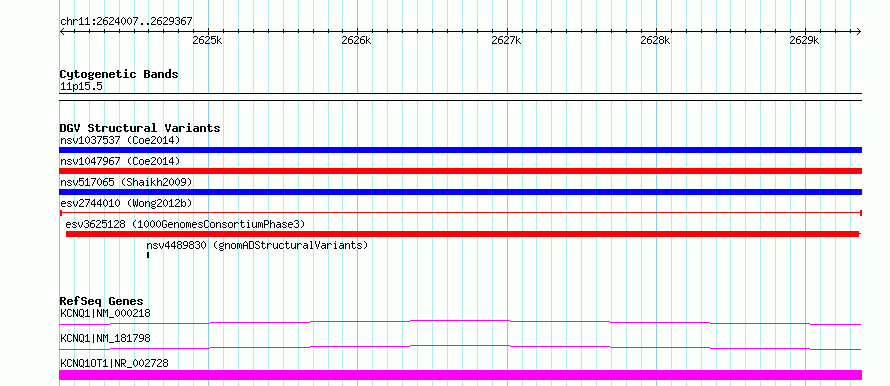Screen dimensions: 890x386
Task: Click the 2629k ruler tick label
Action: coord(805,41)
